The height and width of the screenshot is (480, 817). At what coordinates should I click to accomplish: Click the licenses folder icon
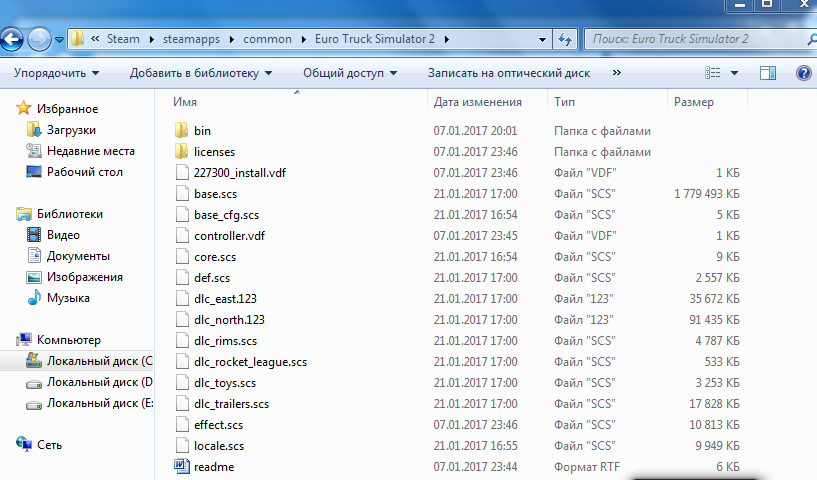point(181,151)
